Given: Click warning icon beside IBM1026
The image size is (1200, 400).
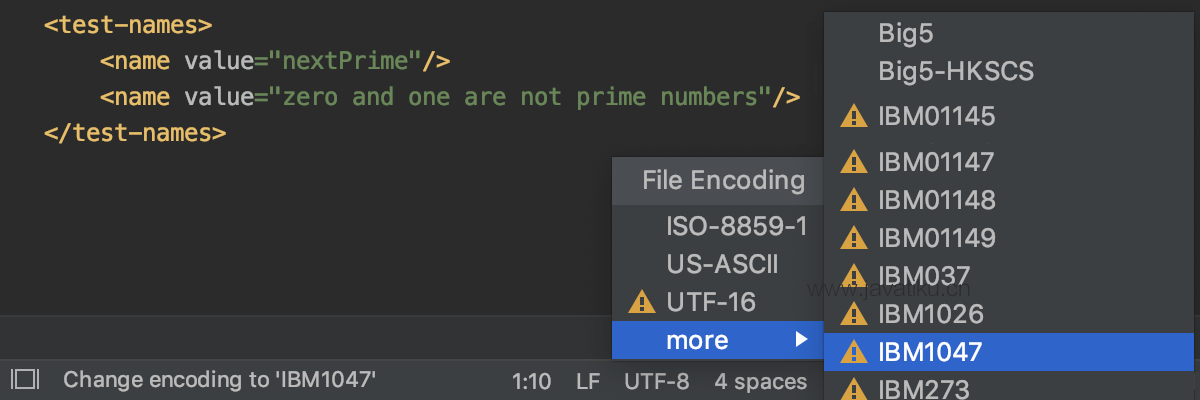Looking at the screenshot, I should (853, 314).
